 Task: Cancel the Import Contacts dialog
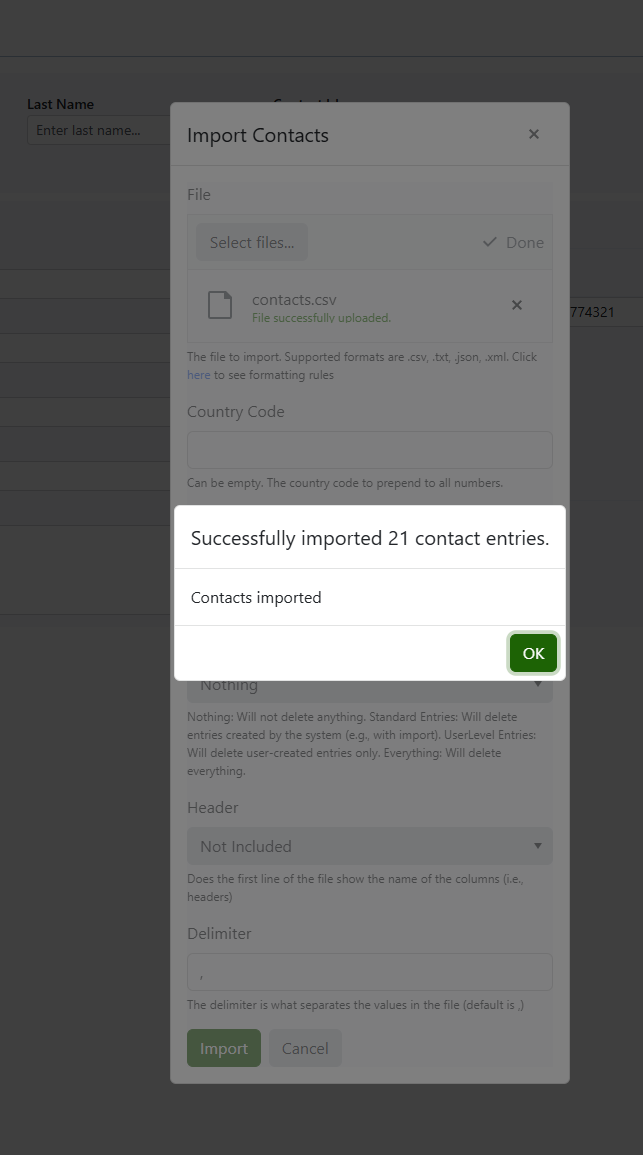[x=305, y=1048]
